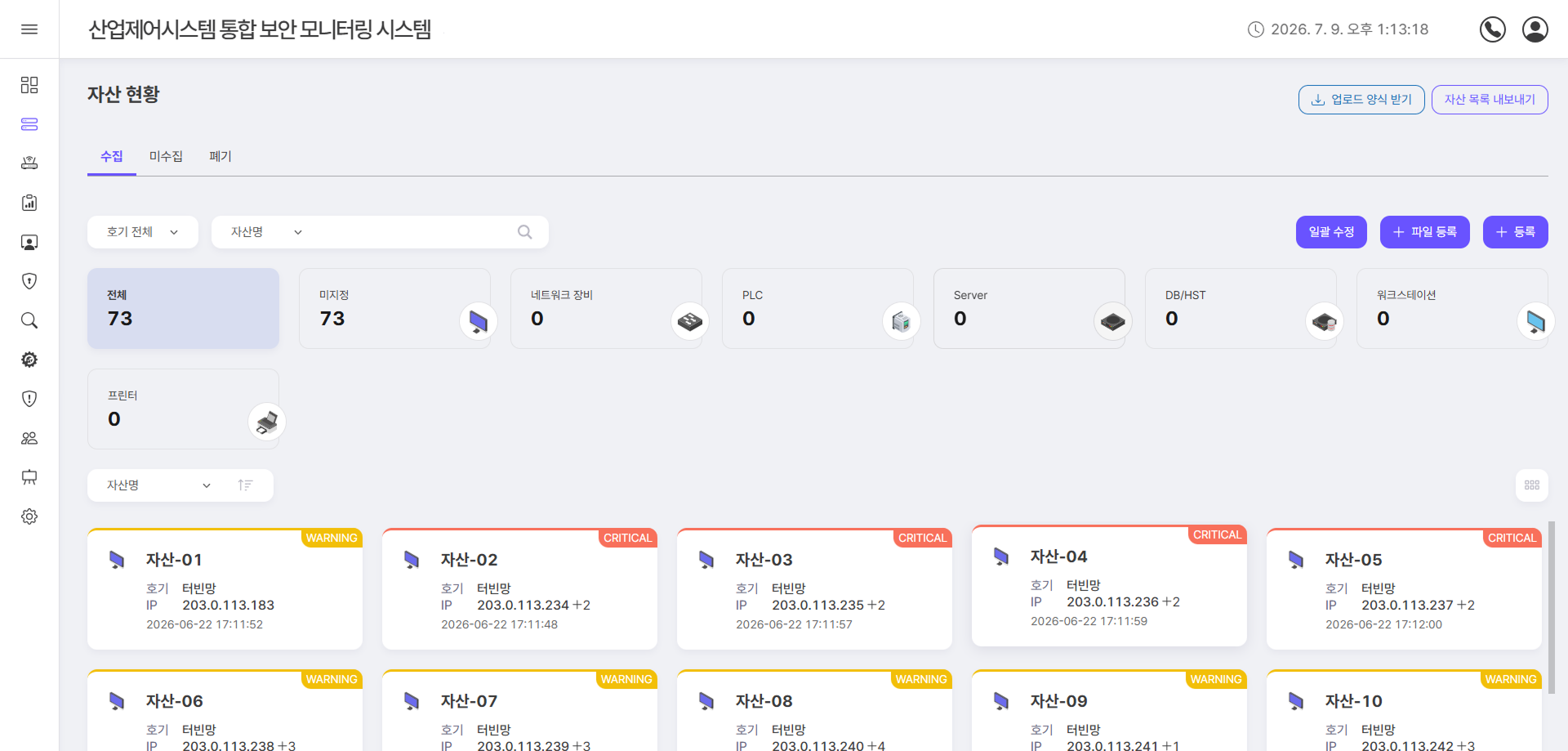Click the search magnifier in asset name field
1568x751 pixels.
tap(525, 232)
